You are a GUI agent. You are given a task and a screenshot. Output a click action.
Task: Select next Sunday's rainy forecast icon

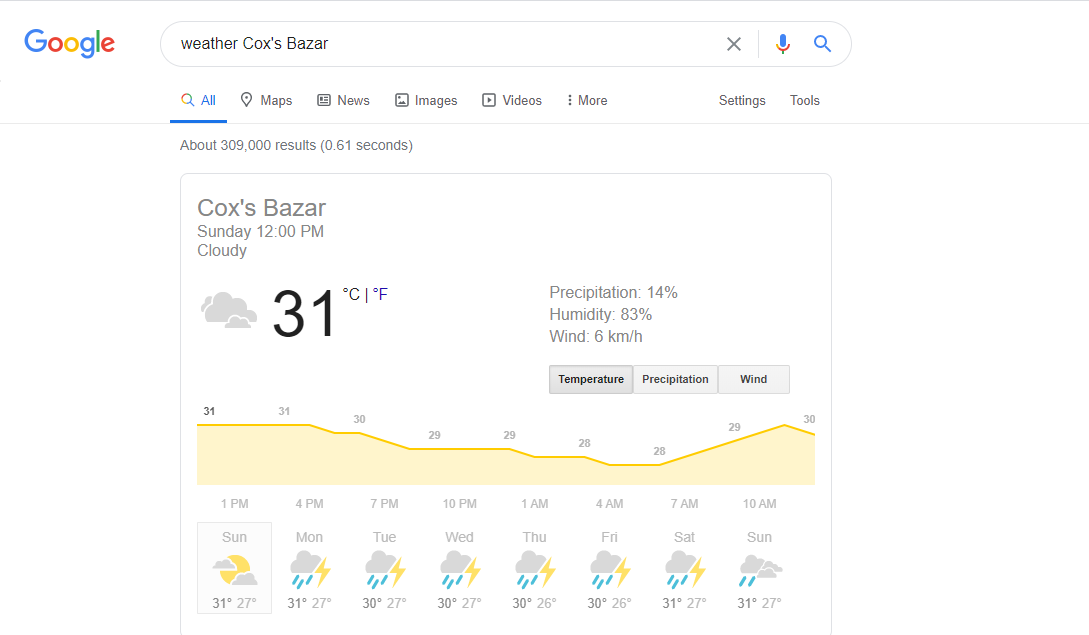pos(759,570)
